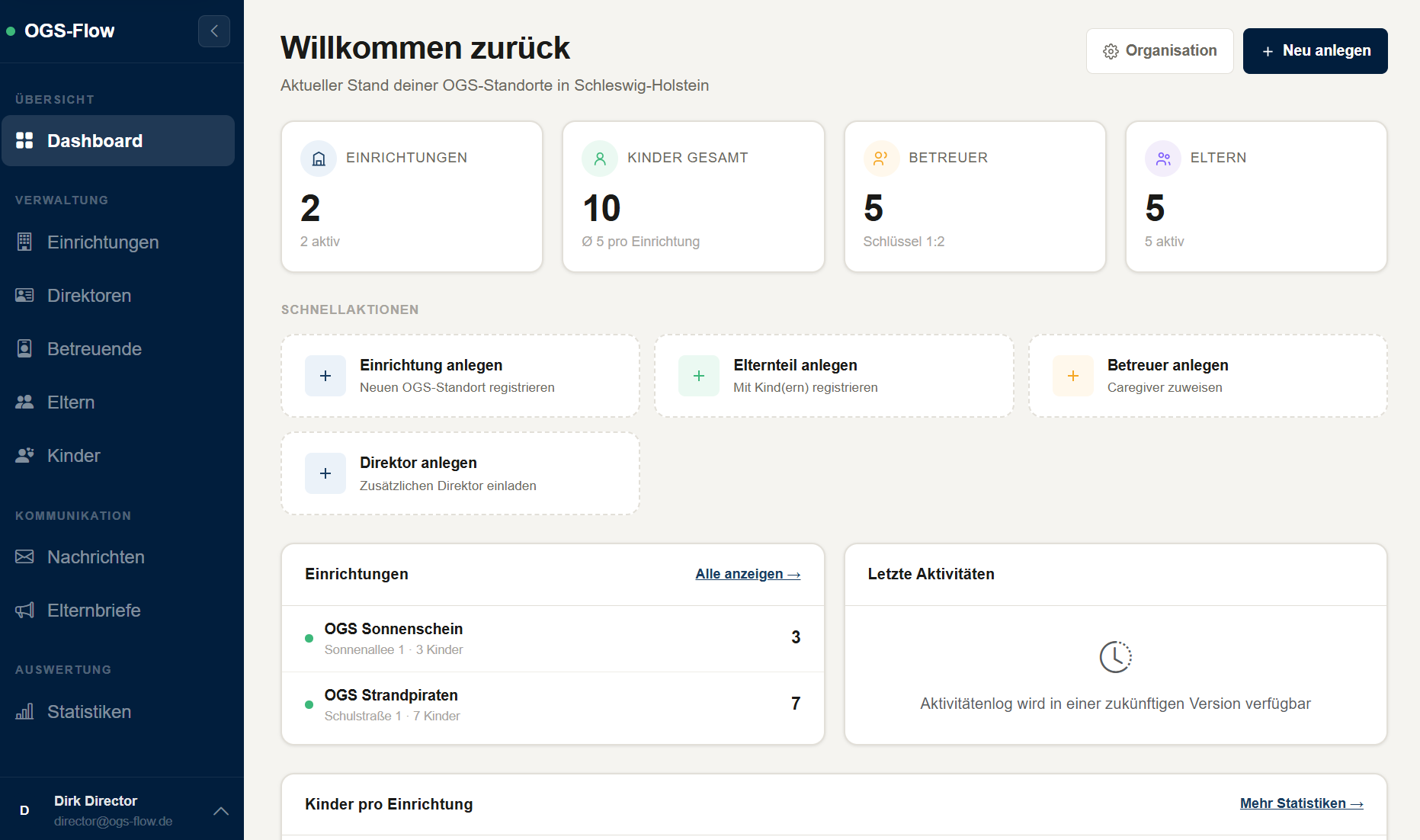Viewport: 1420px width, 840px height.
Task: Expand the Dirk Director user menu chevron
Action: [x=221, y=811]
